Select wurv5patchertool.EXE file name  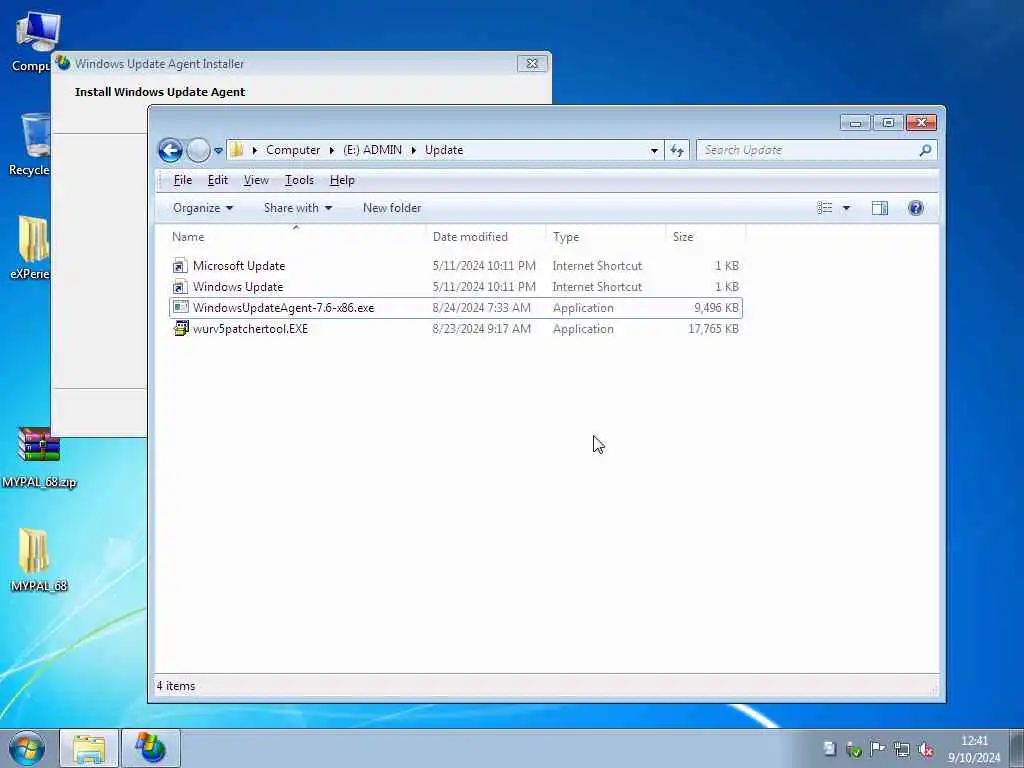pyautogui.click(x=250, y=328)
